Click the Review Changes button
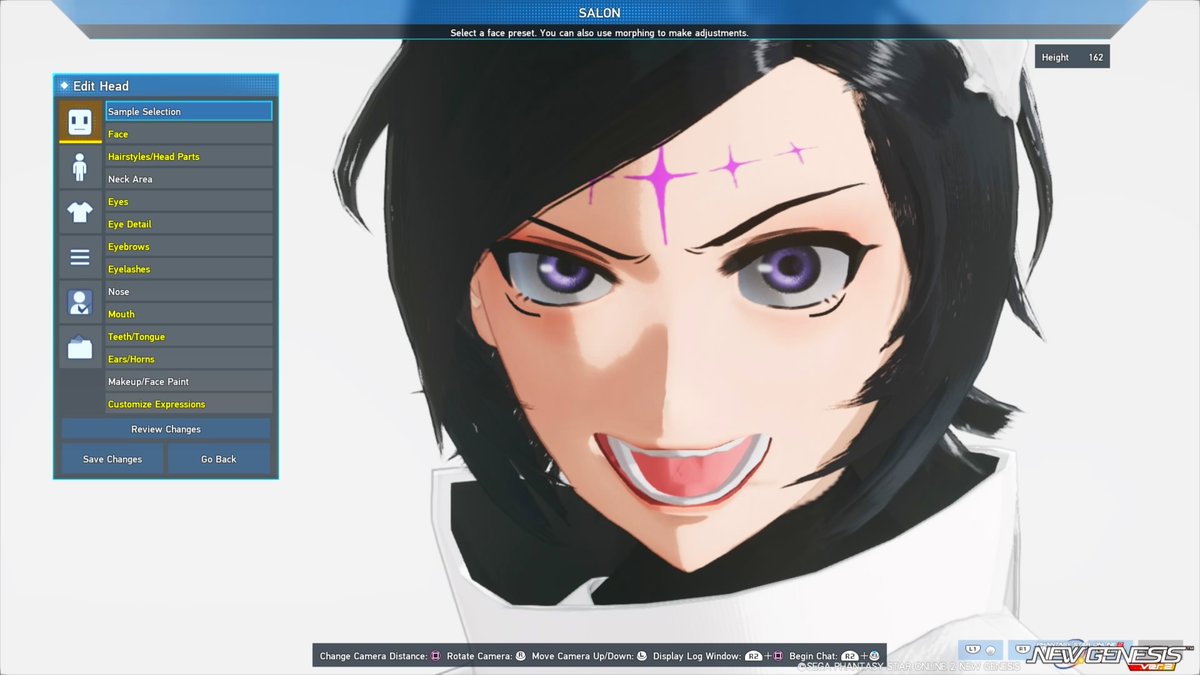 pos(166,429)
